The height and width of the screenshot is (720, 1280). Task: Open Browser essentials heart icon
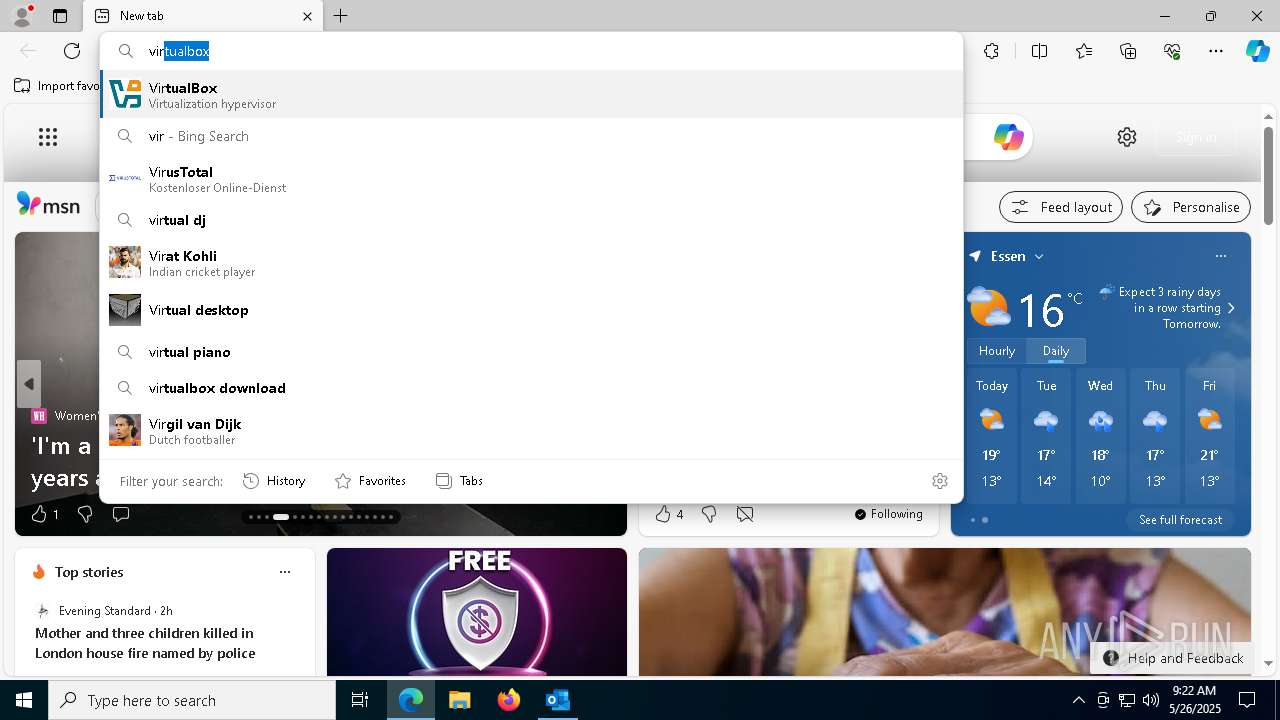tap(1172, 51)
